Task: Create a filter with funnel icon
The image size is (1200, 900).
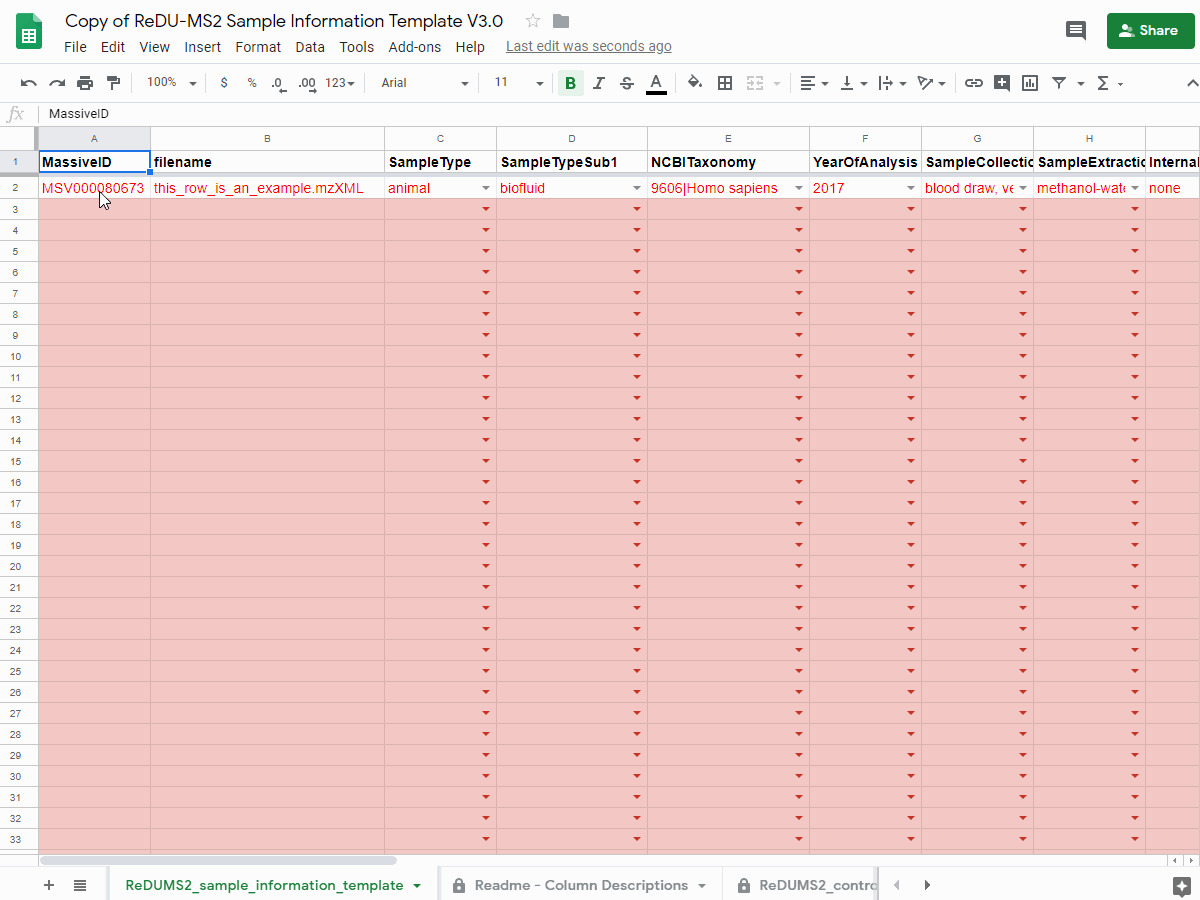Action: point(1059,83)
